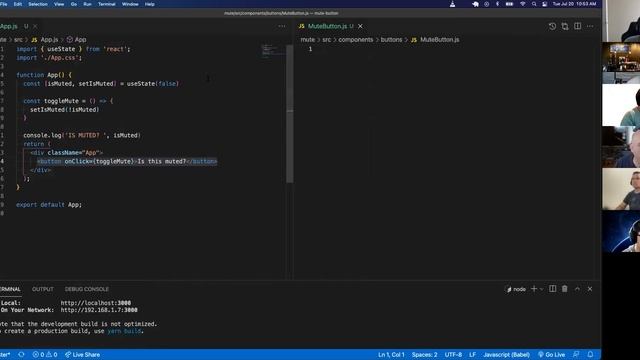Screen dimensions: 640x360
Task: Click 'buttons' in the breadcrumb
Action: tap(391, 40)
